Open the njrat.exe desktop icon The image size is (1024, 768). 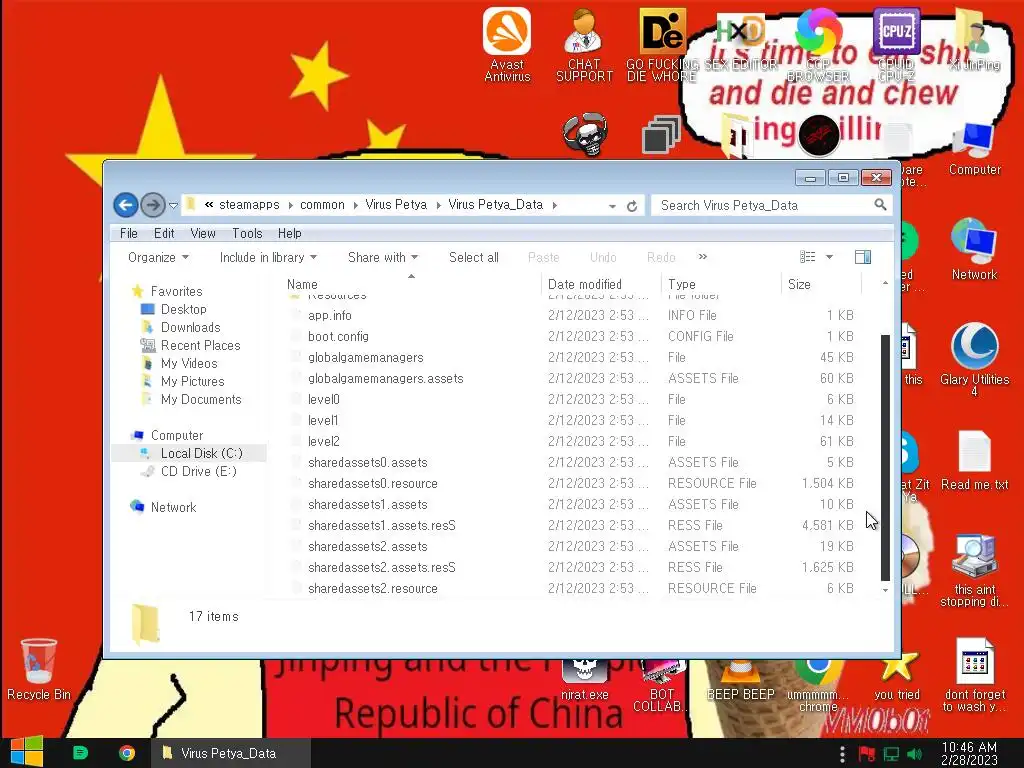[584, 679]
